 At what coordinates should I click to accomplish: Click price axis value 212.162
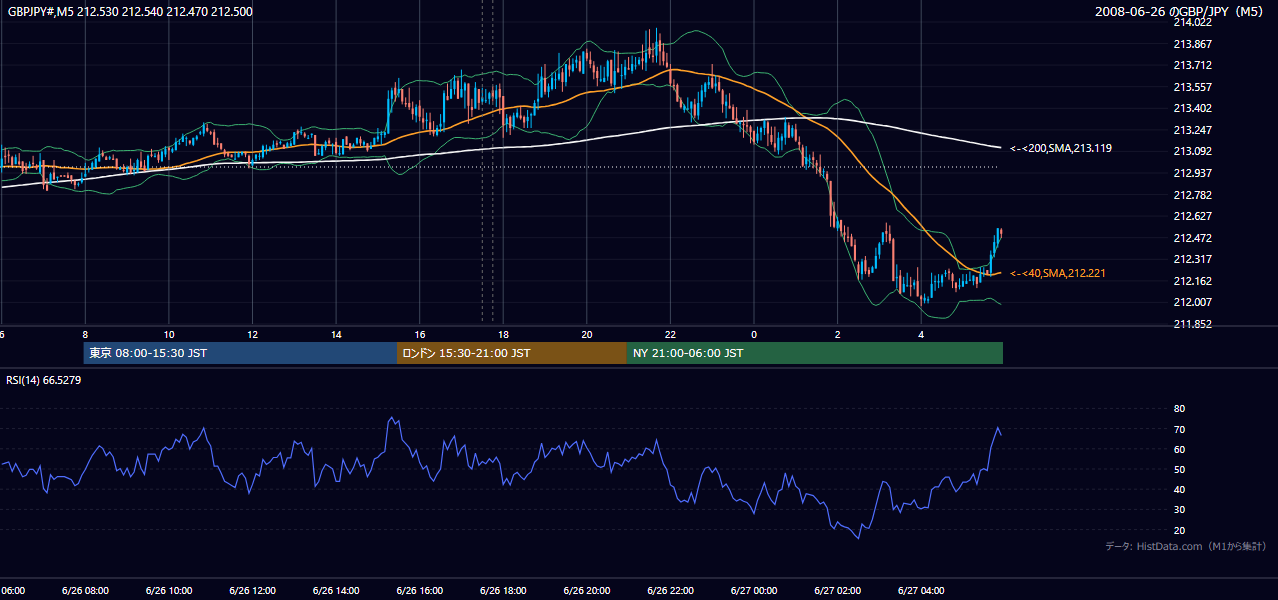(1191, 281)
